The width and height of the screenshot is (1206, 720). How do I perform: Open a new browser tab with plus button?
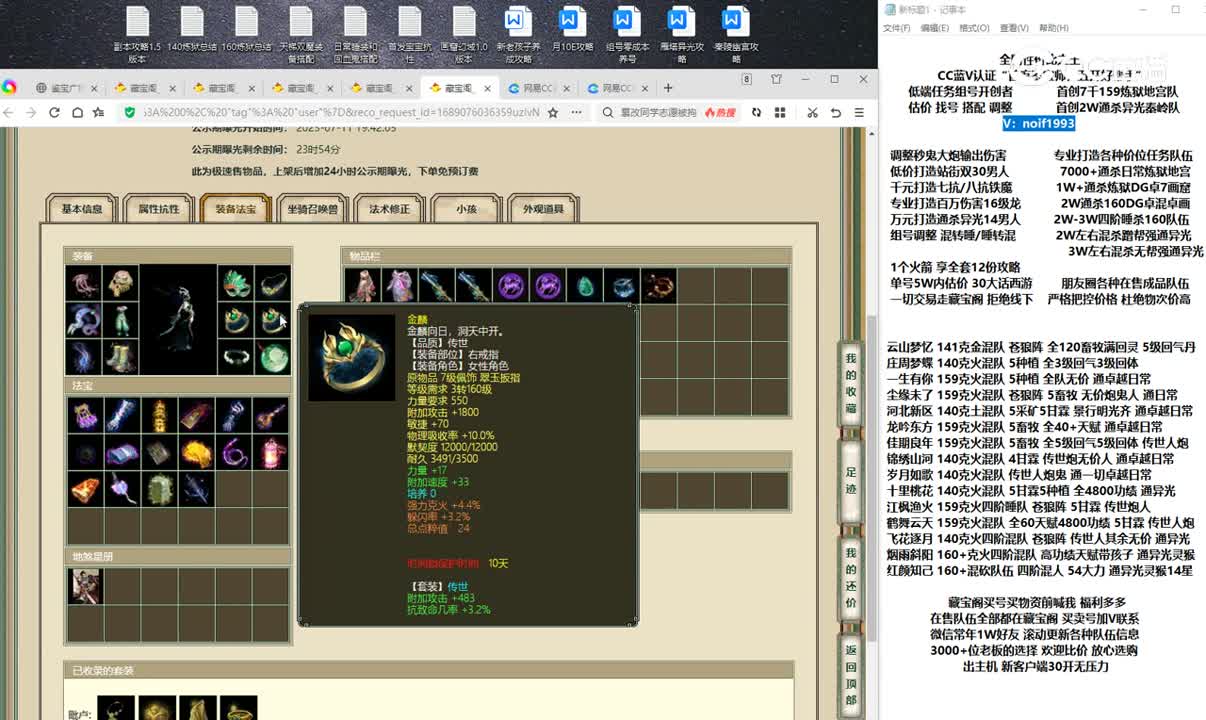(x=668, y=87)
